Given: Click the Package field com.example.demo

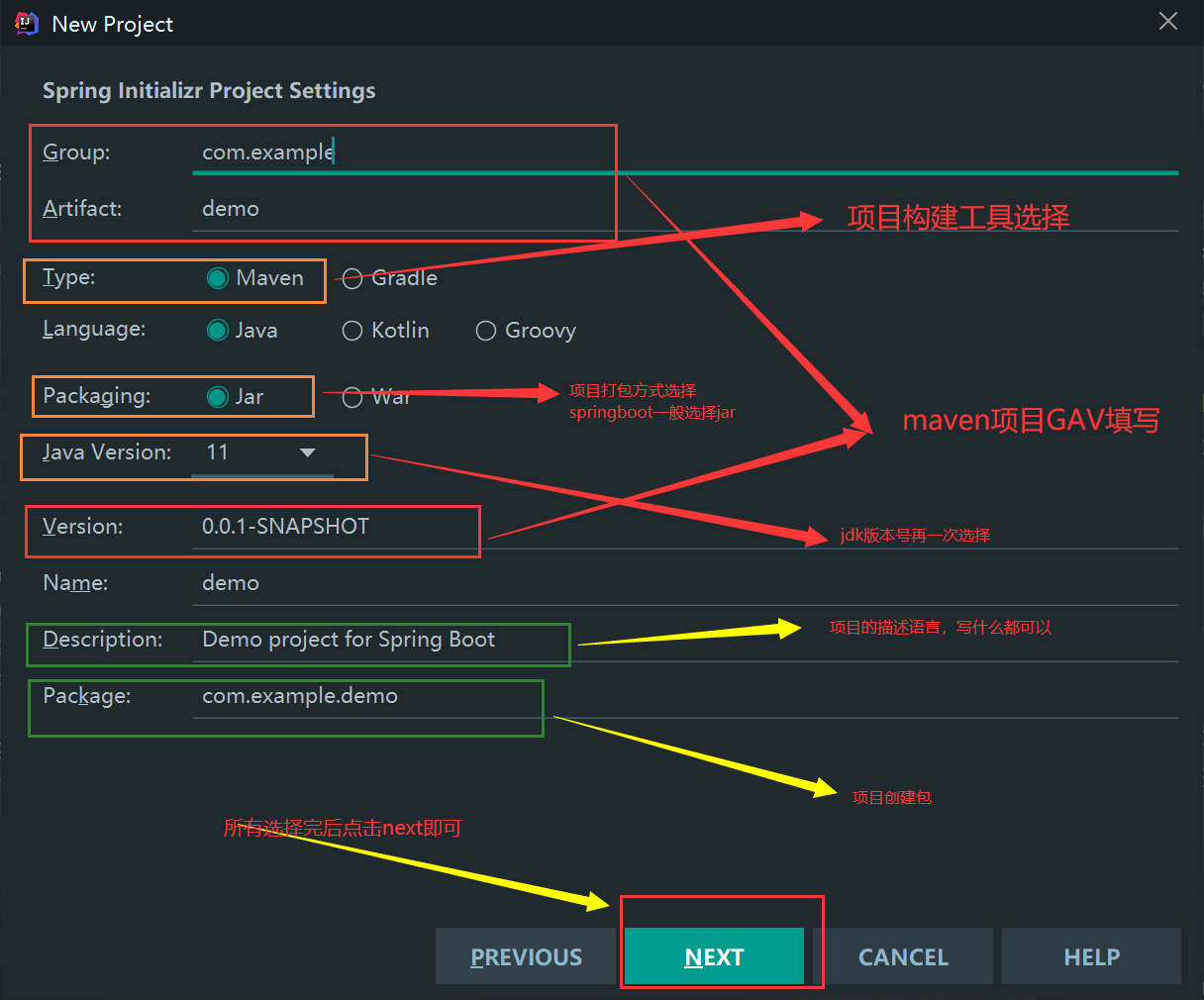Looking at the screenshot, I should click(x=685, y=696).
